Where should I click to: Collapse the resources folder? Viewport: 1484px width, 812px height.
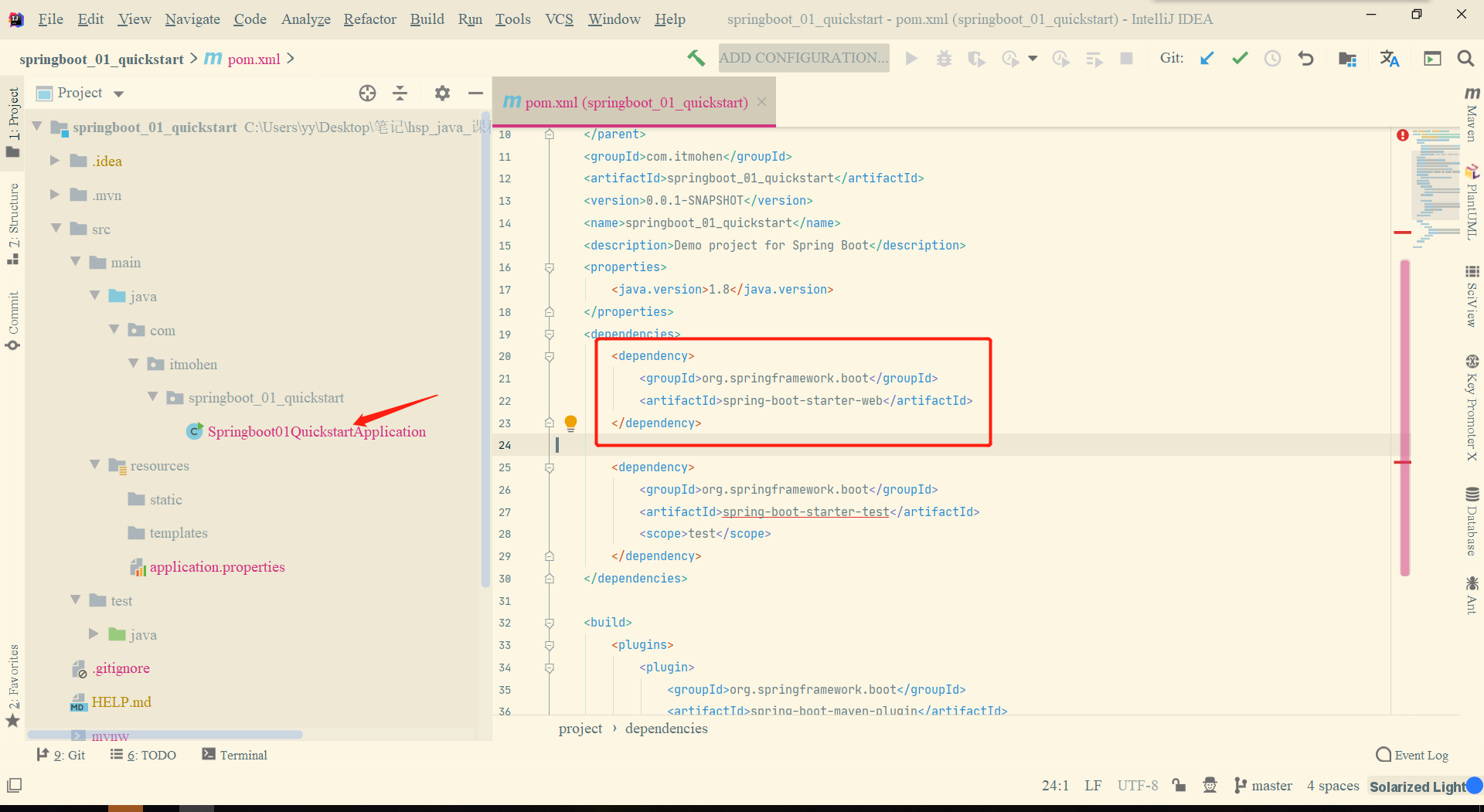click(94, 465)
